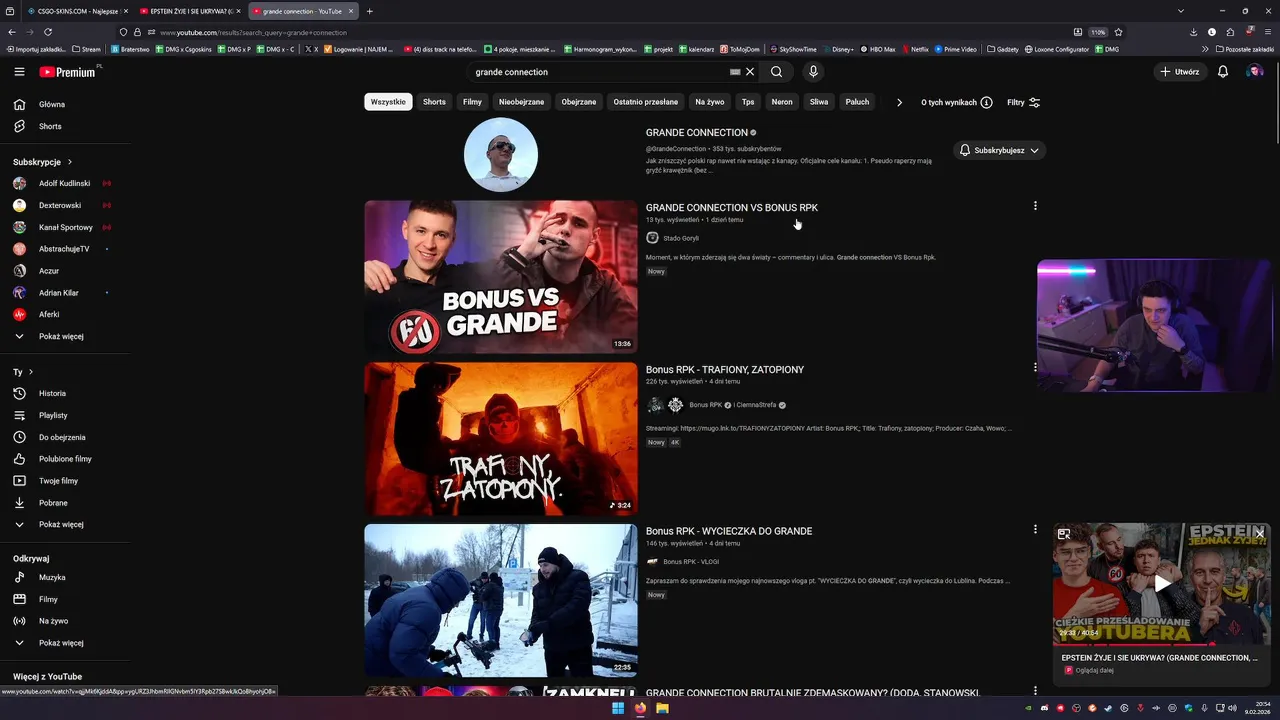Open the Subskrypcje section chevron
1280x720 pixels.
(x=69, y=162)
